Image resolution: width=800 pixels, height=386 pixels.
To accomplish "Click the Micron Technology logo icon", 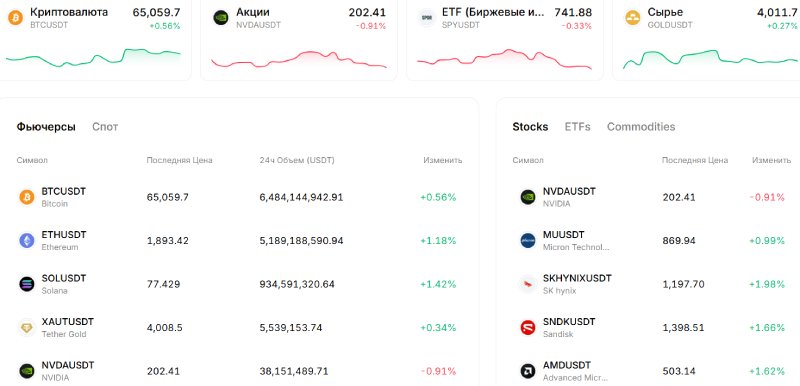I will coord(528,241).
